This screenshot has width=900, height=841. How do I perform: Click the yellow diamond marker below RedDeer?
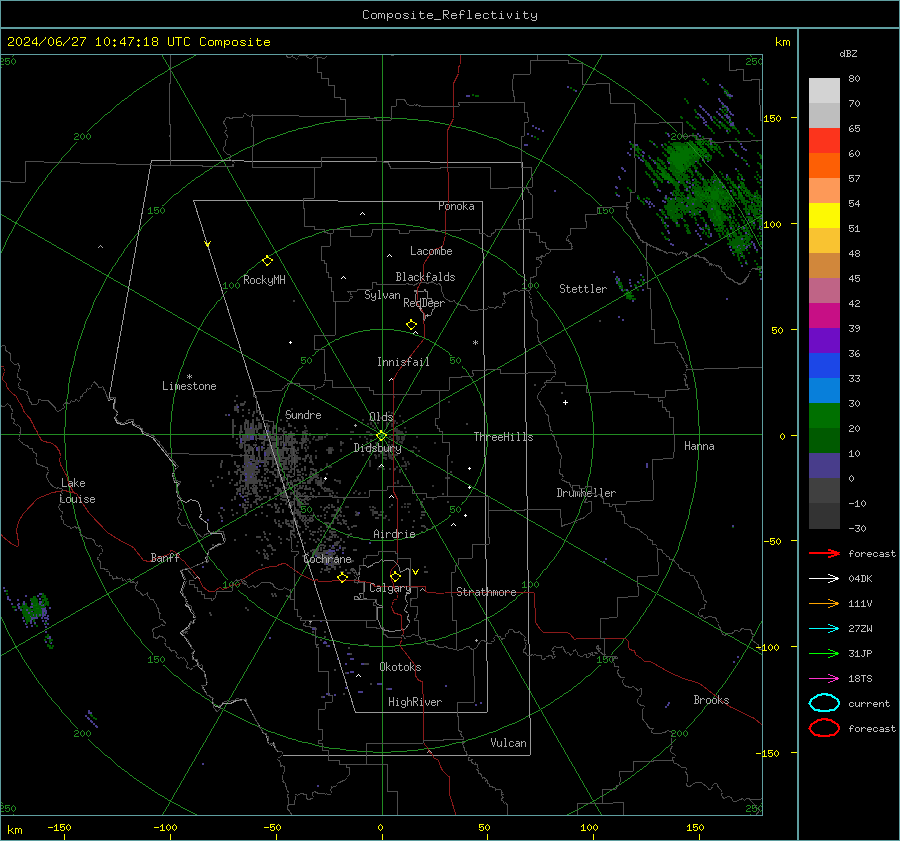pos(411,325)
